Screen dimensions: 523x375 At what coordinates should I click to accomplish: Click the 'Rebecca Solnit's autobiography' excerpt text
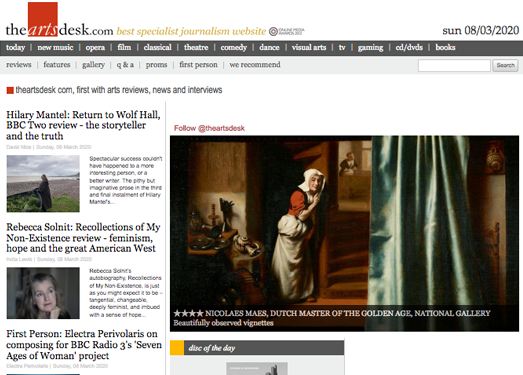[126, 293]
